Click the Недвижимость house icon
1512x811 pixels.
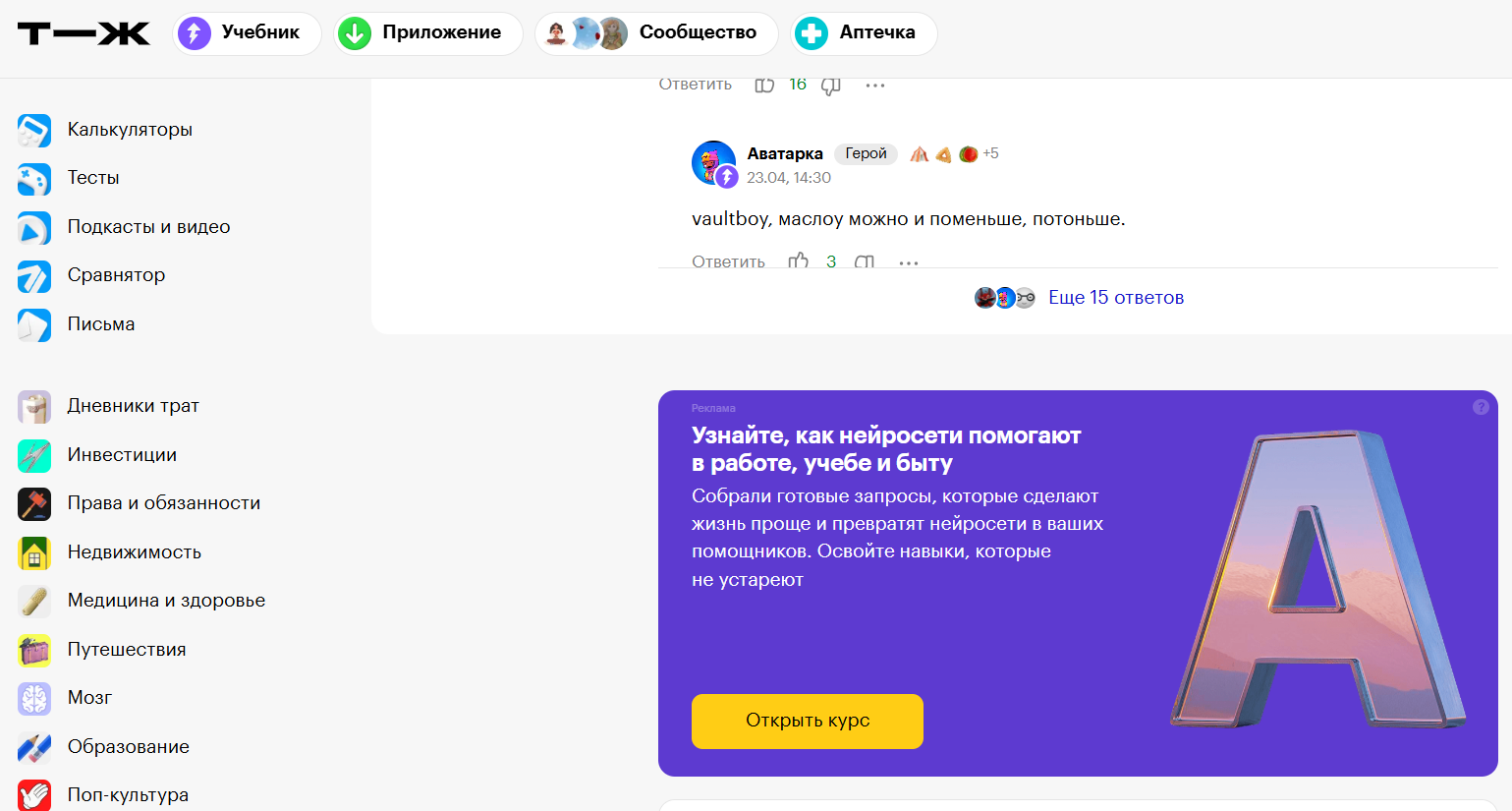click(34, 552)
